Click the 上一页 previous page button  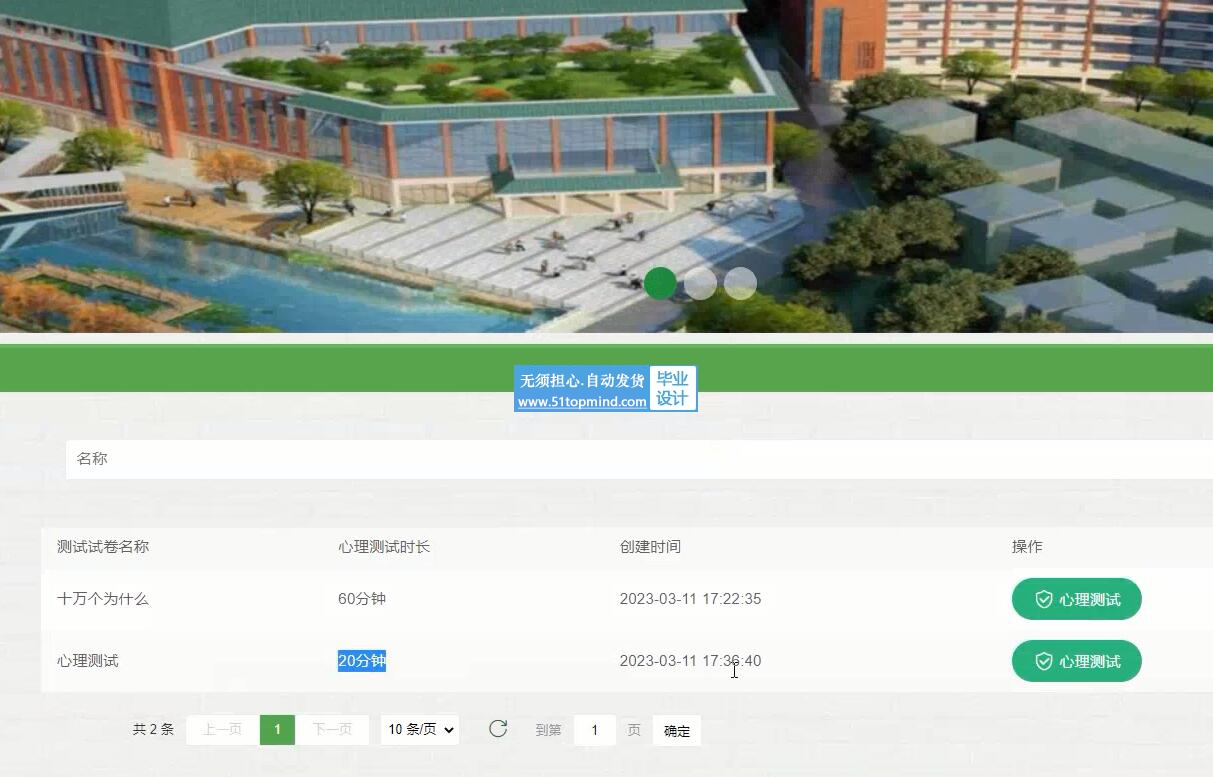coord(222,730)
